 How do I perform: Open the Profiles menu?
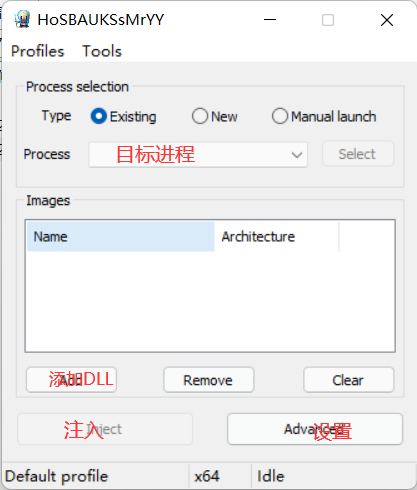click(x=37, y=51)
